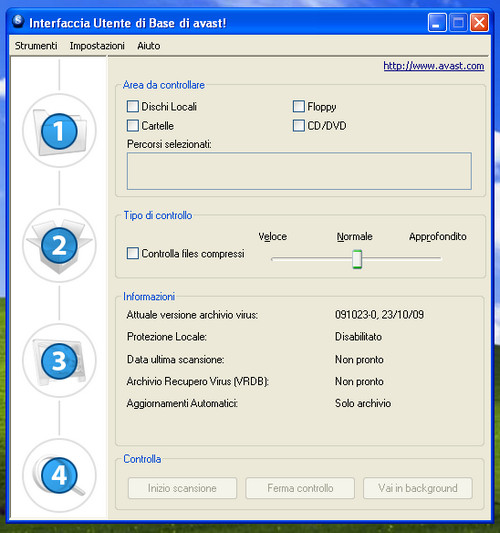Open the Strumenti menu
The width and height of the screenshot is (500, 533).
(36, 46)
